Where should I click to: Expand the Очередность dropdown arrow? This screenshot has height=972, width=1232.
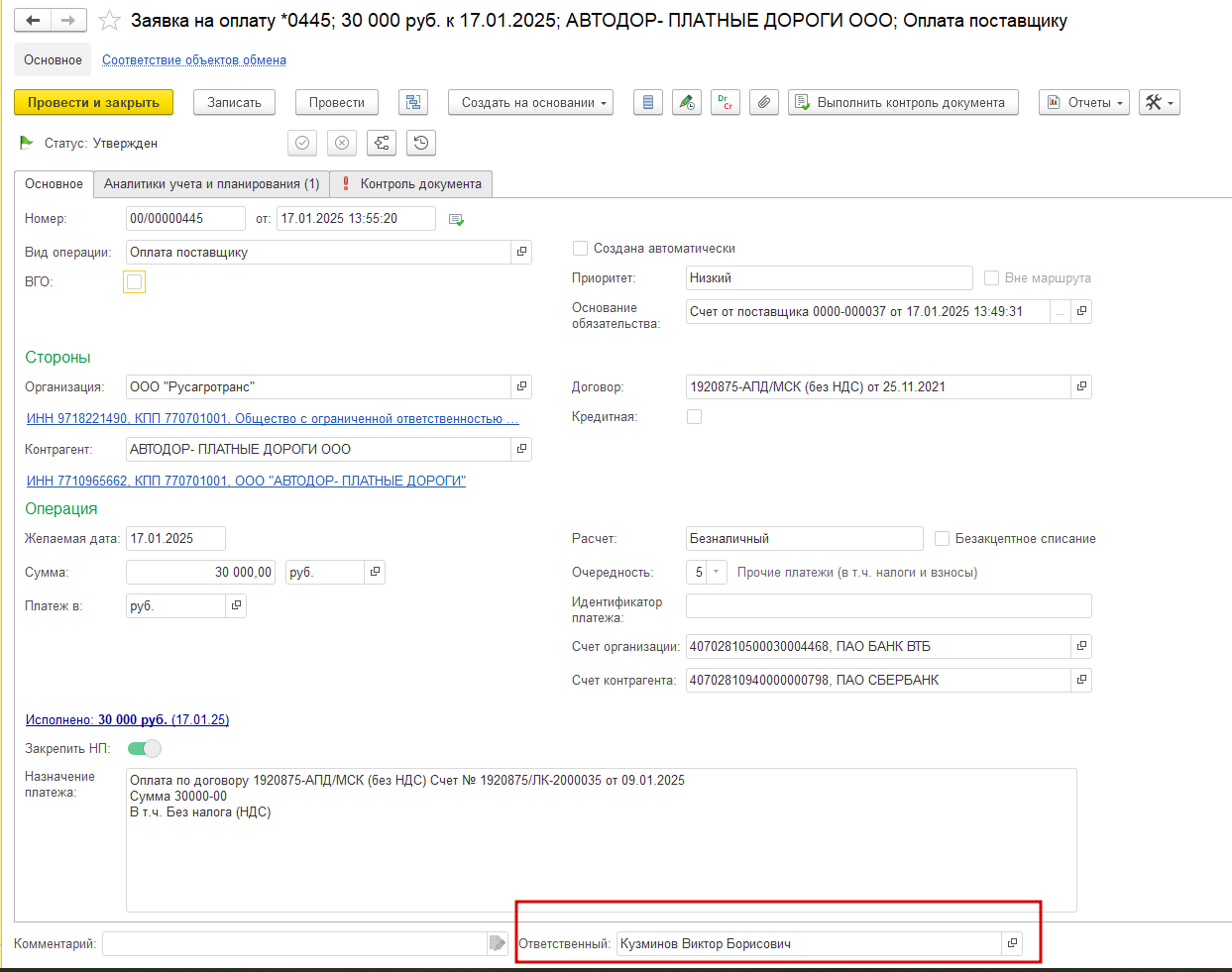[717, 572]
